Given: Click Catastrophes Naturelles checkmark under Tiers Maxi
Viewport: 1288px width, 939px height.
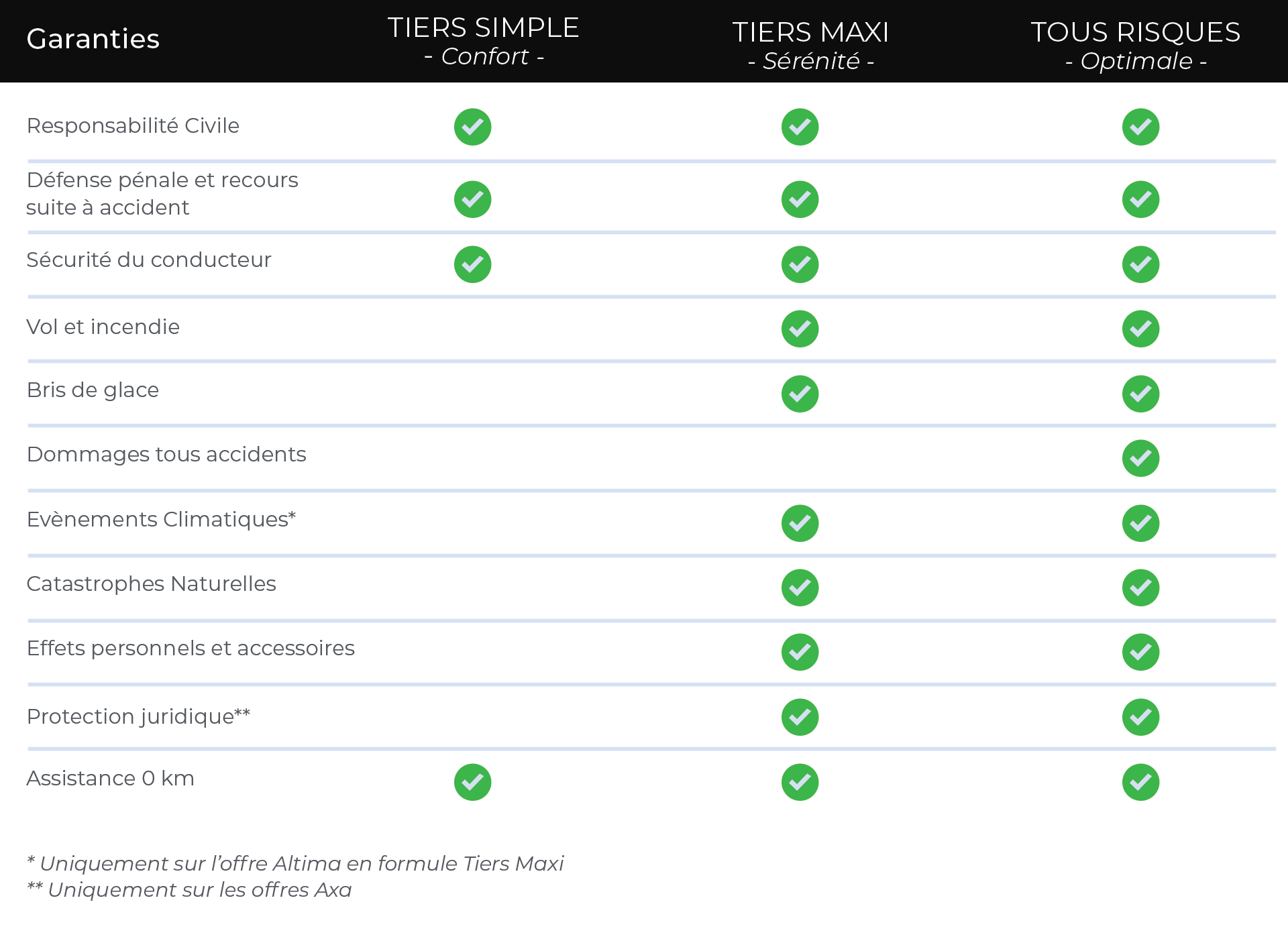Looking at the screenshot, I should (800, 588).
